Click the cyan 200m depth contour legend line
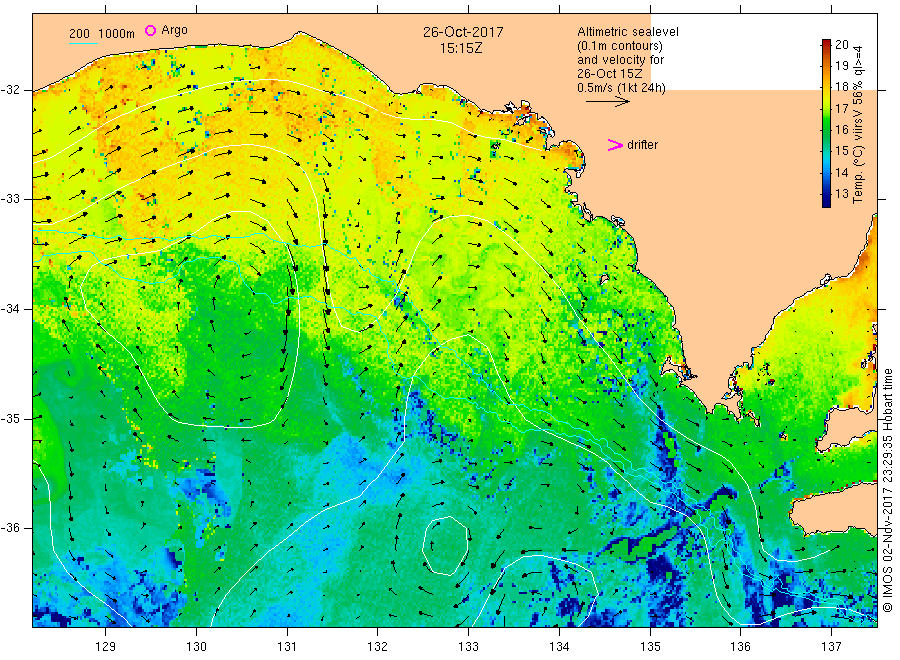900x660 pixels. pyautogui.click(x=83, y=43)
